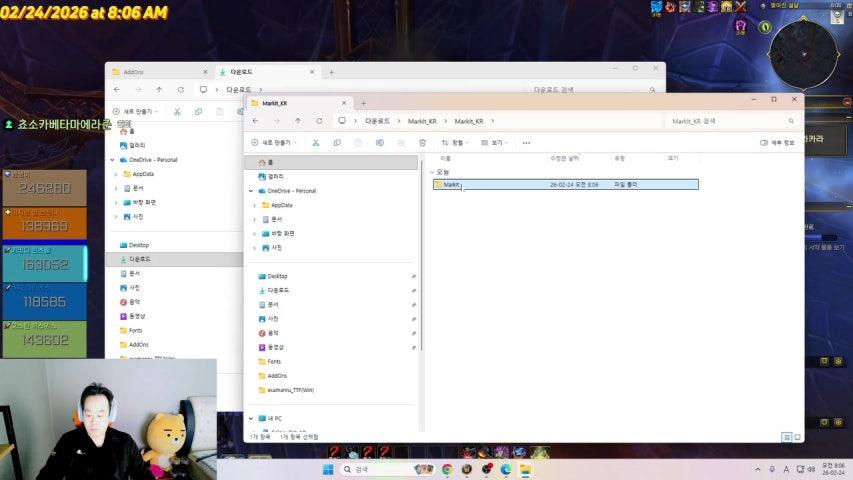The image size is (853, 480).
Task: Open the 보기 view dropdown
Action: click(x=496, y=143)
